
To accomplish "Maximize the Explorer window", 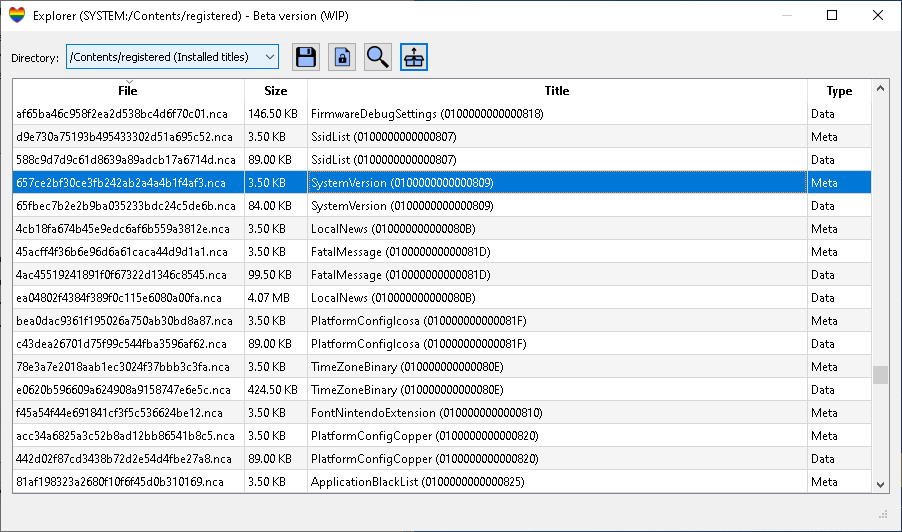I will (x=832, y=15).
